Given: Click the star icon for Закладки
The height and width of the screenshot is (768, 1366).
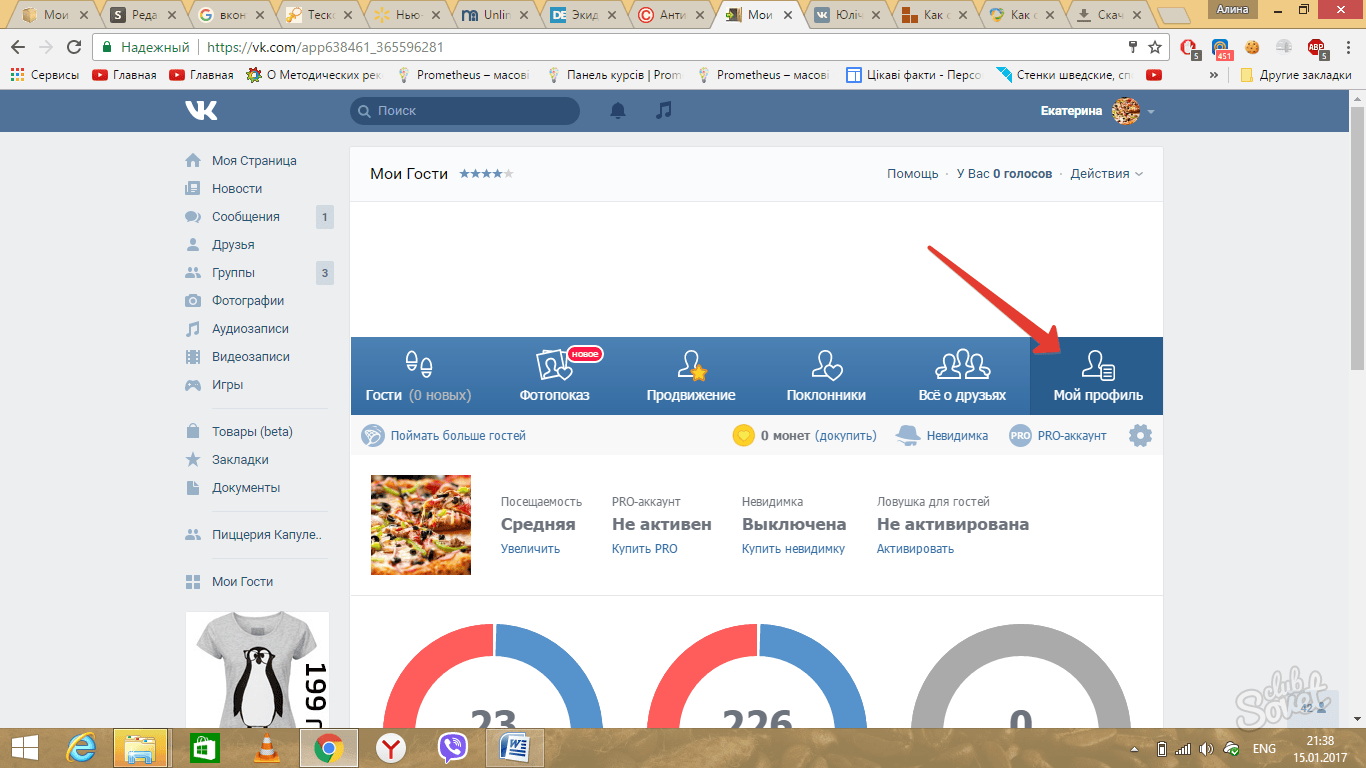Looking at the screenshot, I should (x=193, y=460).
